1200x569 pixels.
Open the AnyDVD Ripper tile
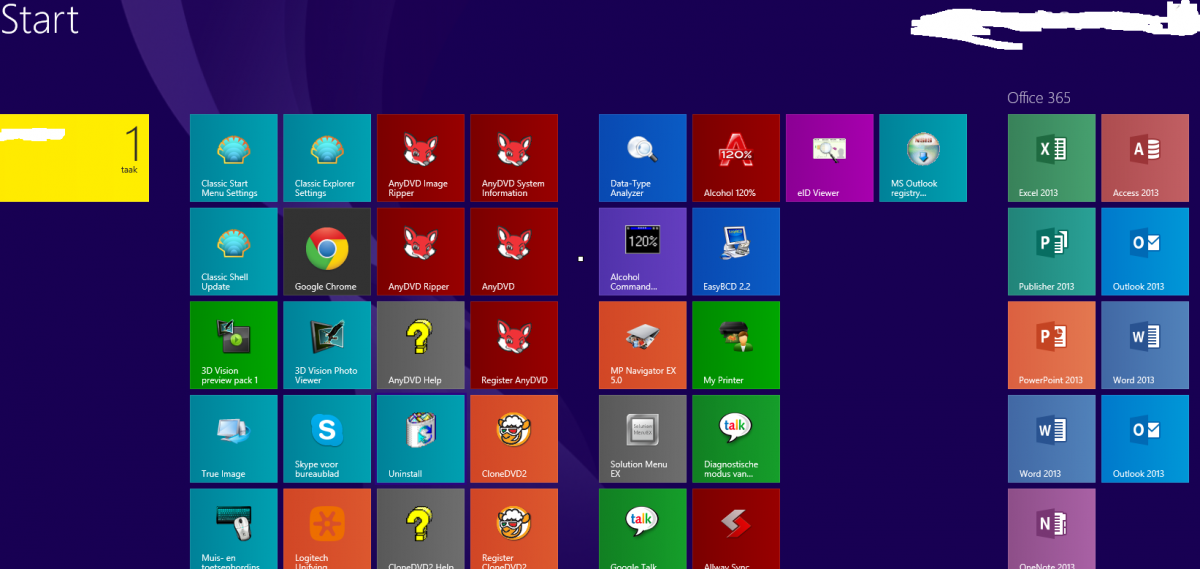421,252
